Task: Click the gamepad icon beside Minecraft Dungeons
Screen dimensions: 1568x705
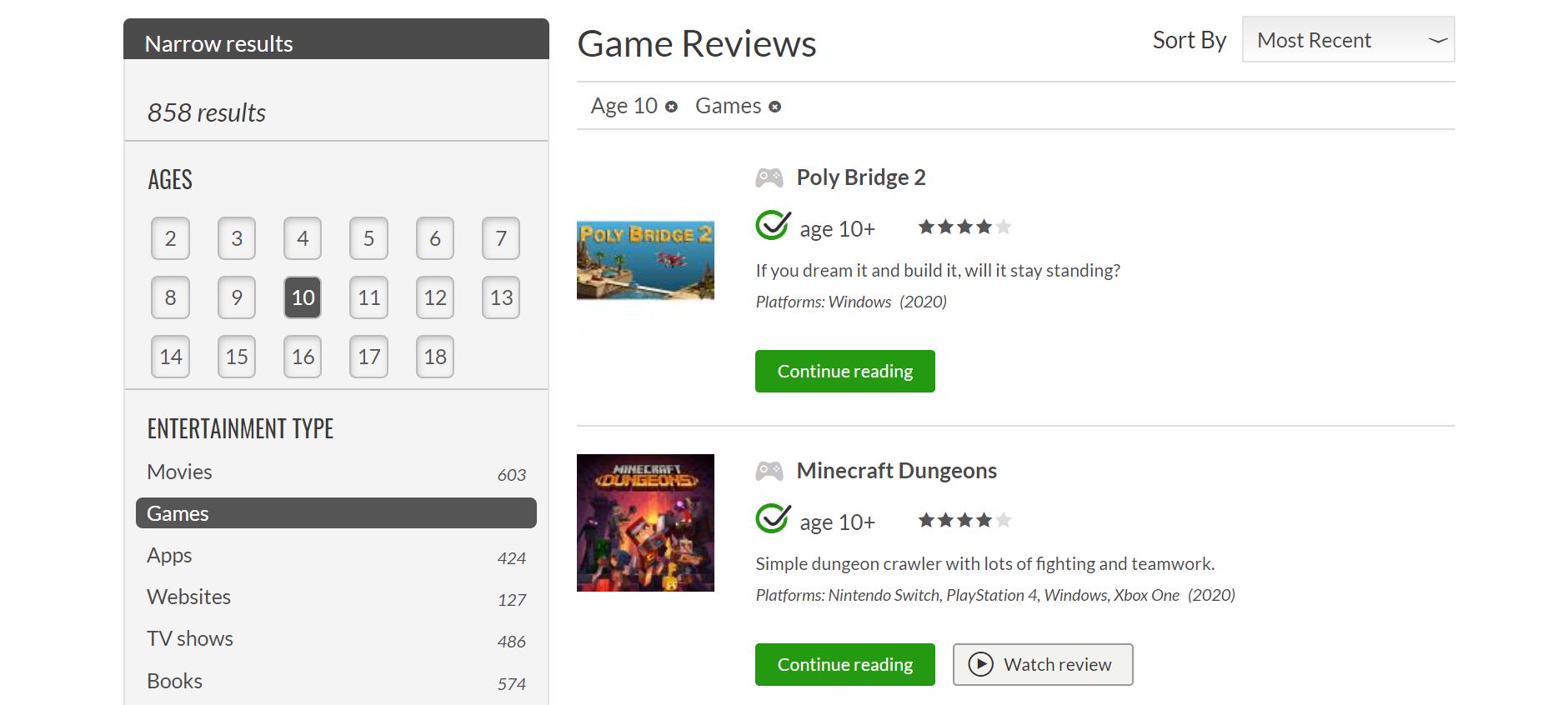Action: pyautogui.click(x=769, y=471)
